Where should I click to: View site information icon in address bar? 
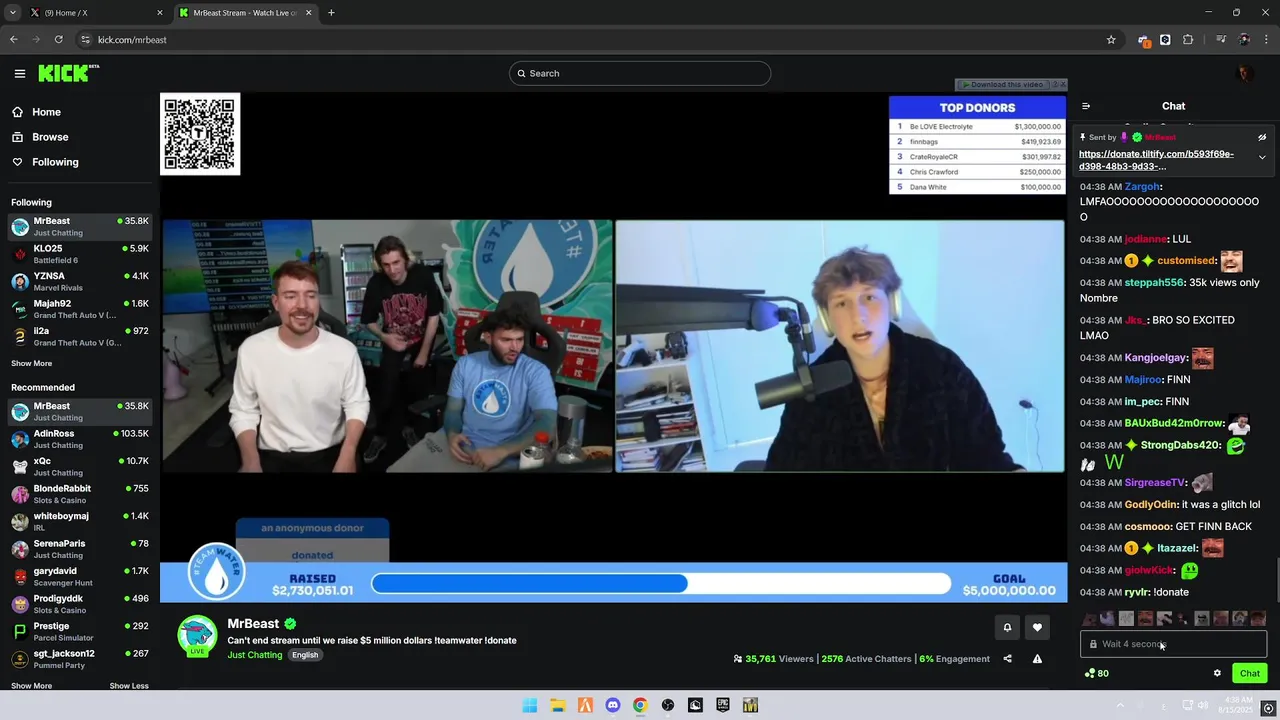86,40
